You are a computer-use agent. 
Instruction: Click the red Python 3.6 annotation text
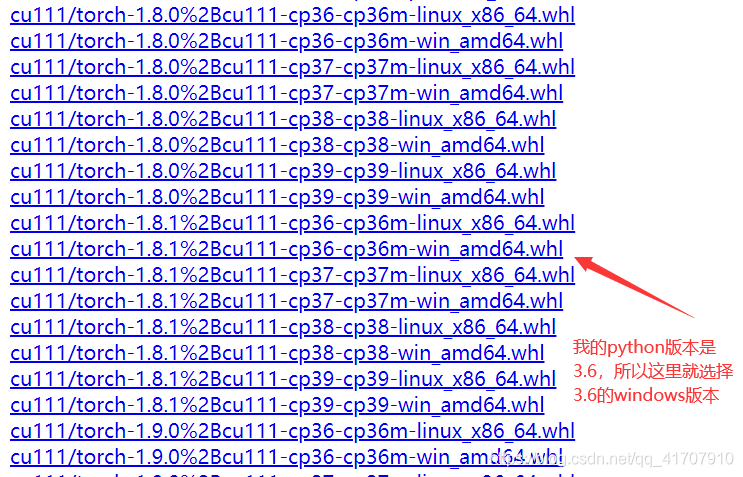pyautogui.click(x=653, y=371)
